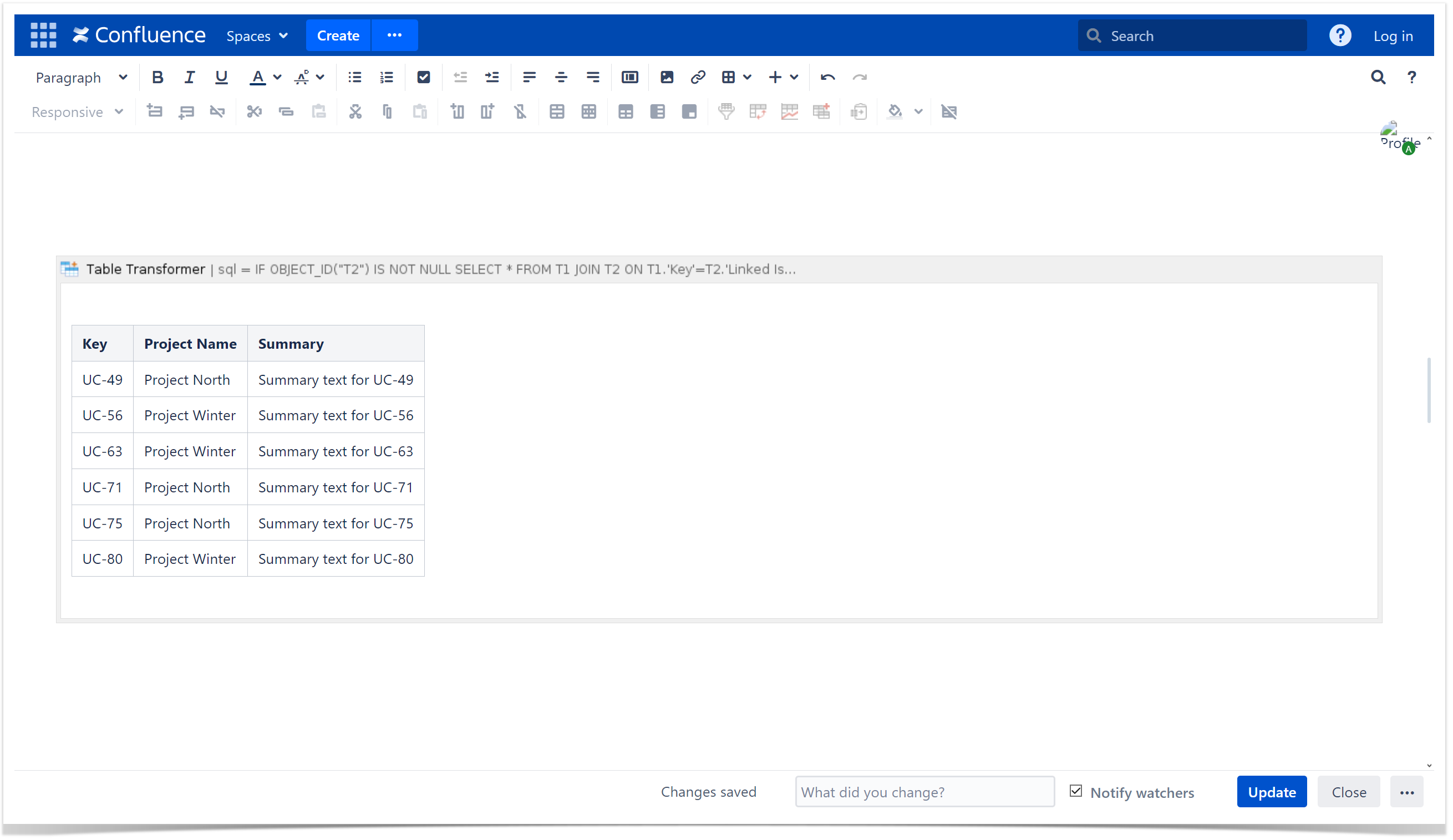
Task: Click the Update button
Action: [1271, 792]
